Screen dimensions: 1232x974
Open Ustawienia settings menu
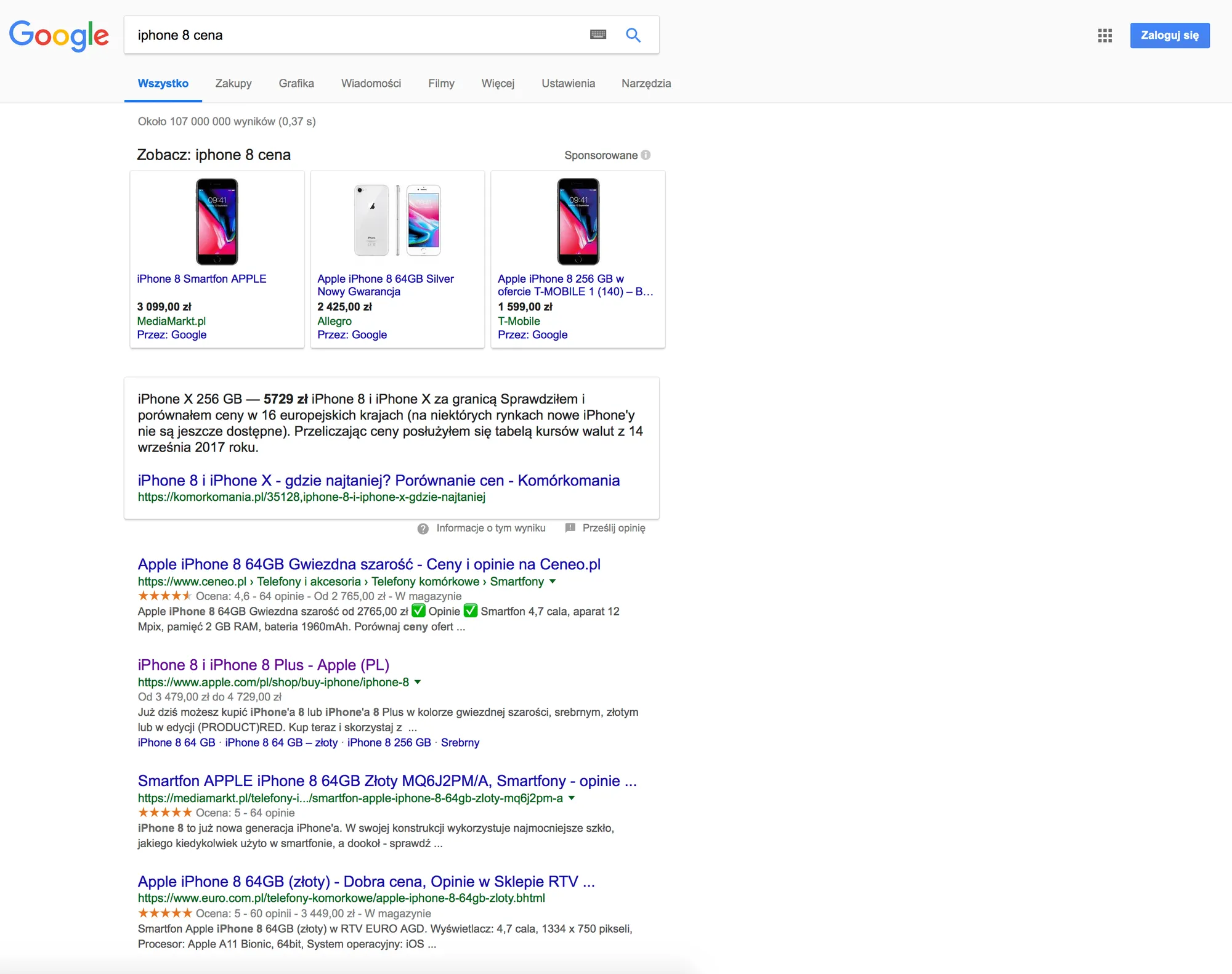568,83
